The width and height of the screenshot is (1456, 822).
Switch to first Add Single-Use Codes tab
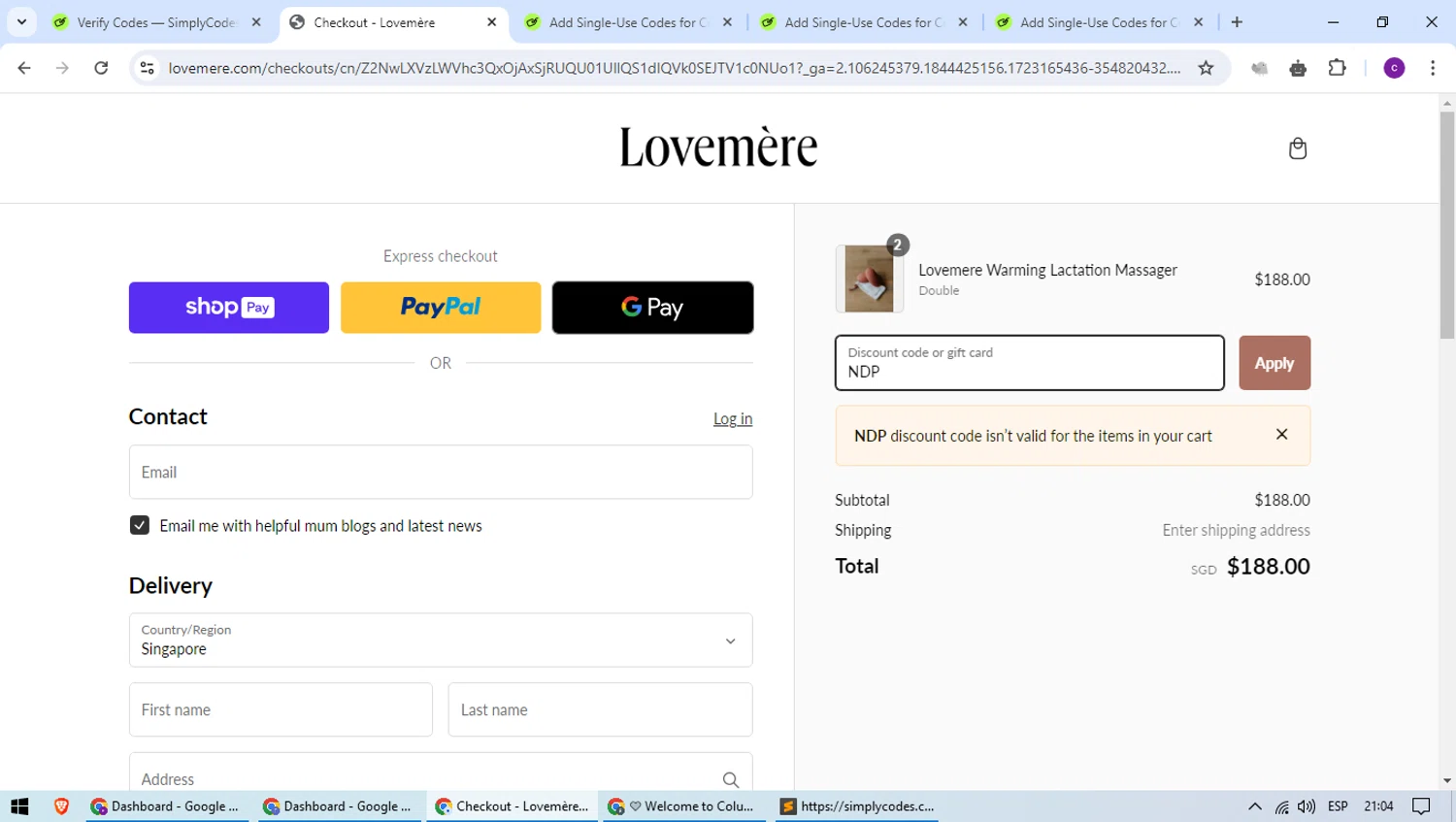click(628, 21)
